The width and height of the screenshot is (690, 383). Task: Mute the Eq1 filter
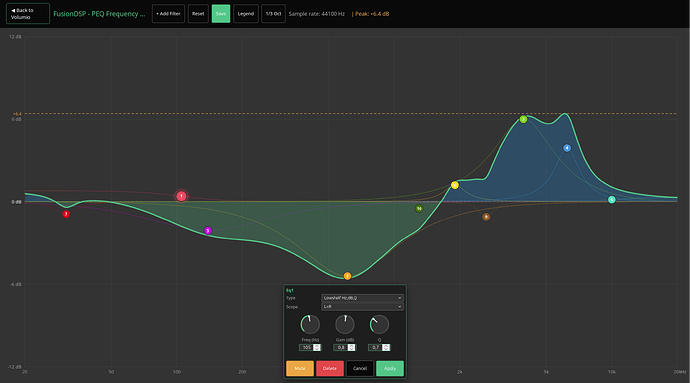pos(300,368)
